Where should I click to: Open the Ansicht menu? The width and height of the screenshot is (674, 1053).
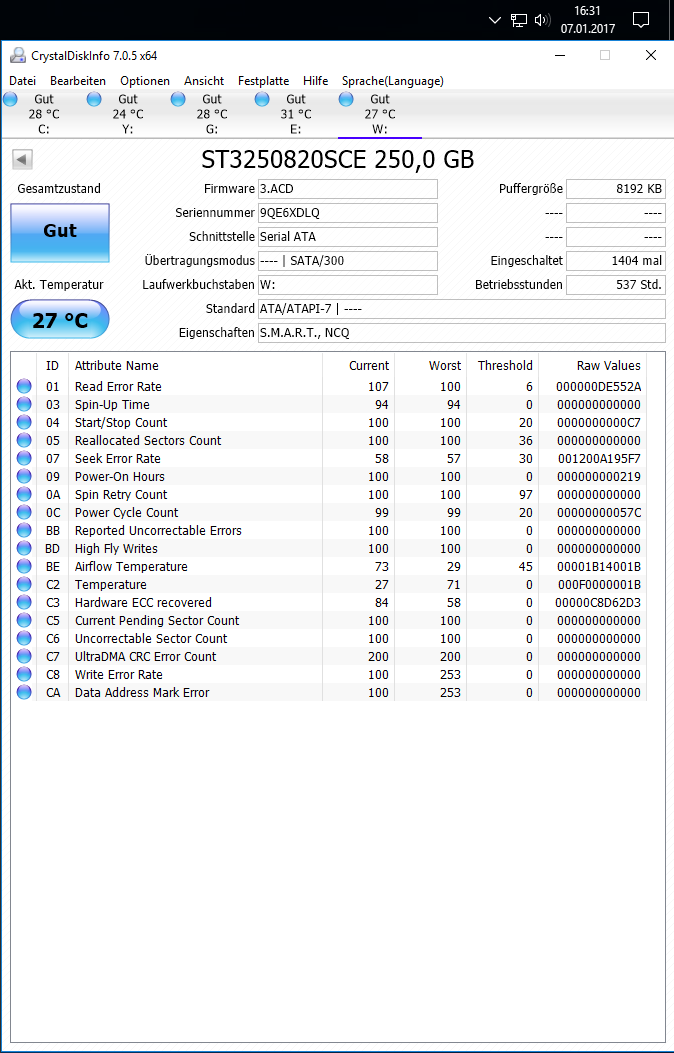click(x=204, y=81)
